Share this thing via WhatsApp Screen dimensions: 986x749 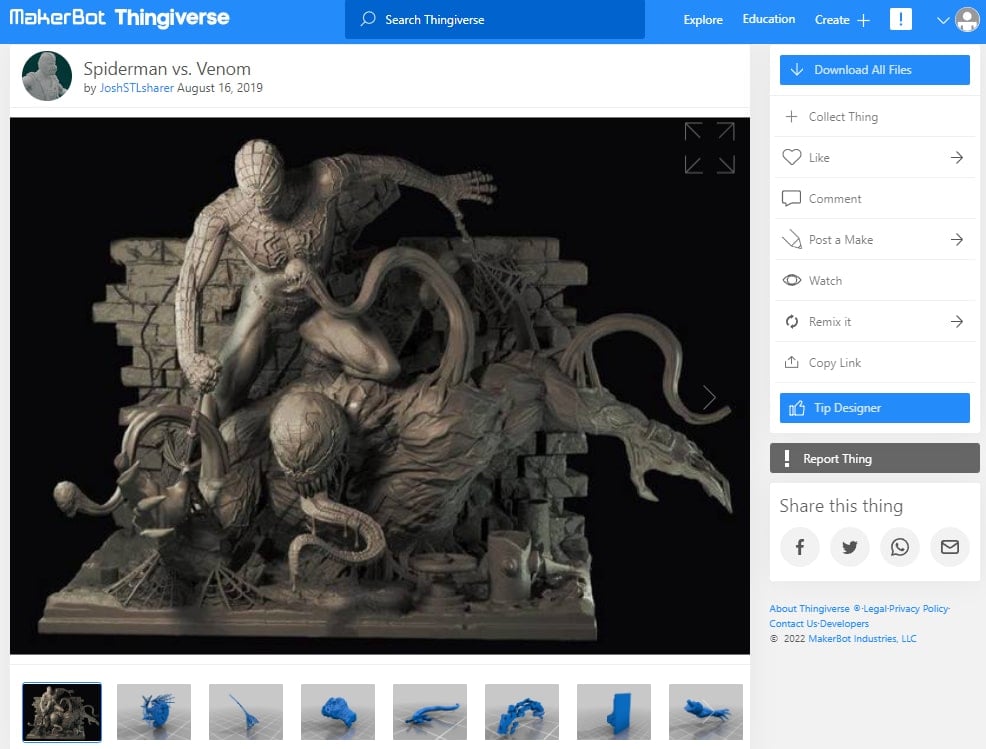pyautogui.click(x=900, y=547)
